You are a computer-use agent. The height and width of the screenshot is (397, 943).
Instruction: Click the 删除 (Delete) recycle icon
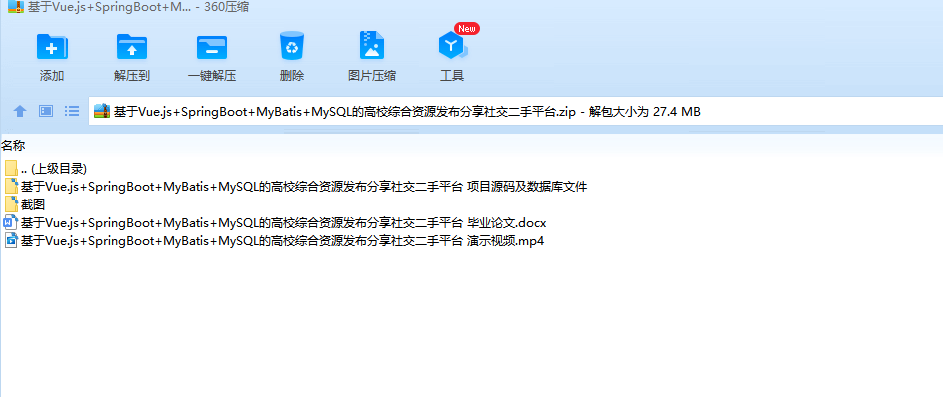pos(292,46)
